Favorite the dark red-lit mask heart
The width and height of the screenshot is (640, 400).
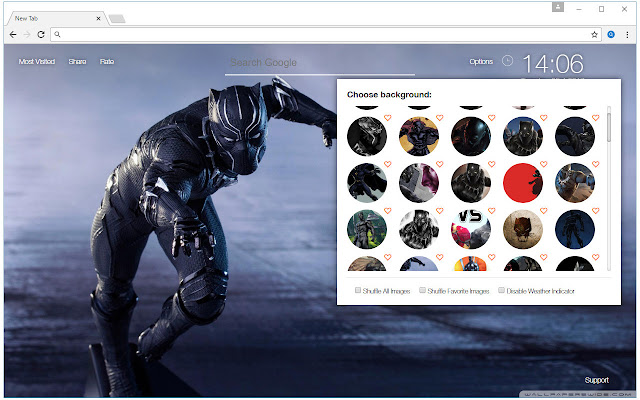pos(492,118)
